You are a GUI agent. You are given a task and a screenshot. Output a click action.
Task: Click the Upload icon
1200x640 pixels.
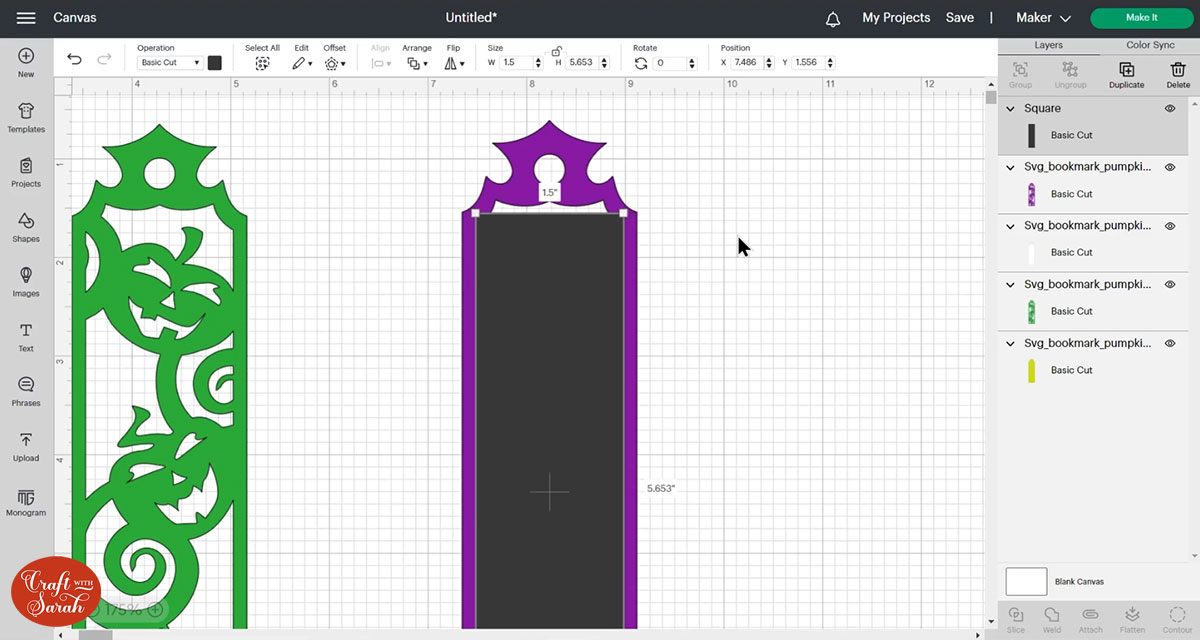26,445
